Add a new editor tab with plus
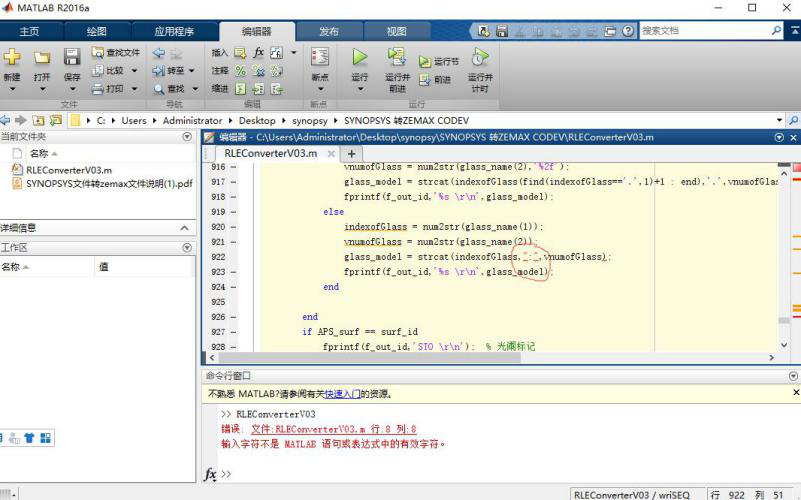The height and width of the screenshot is (500, 801). pos(351,153)
